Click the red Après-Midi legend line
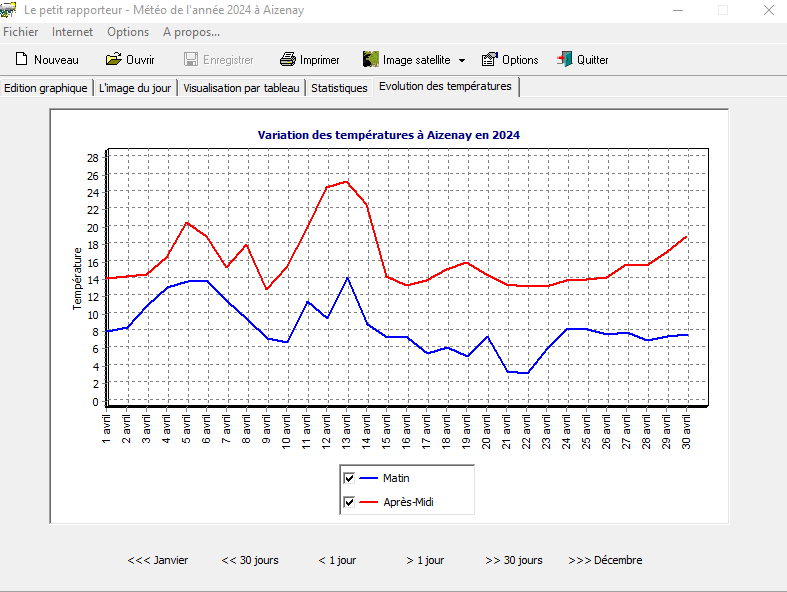 (368, 502)
